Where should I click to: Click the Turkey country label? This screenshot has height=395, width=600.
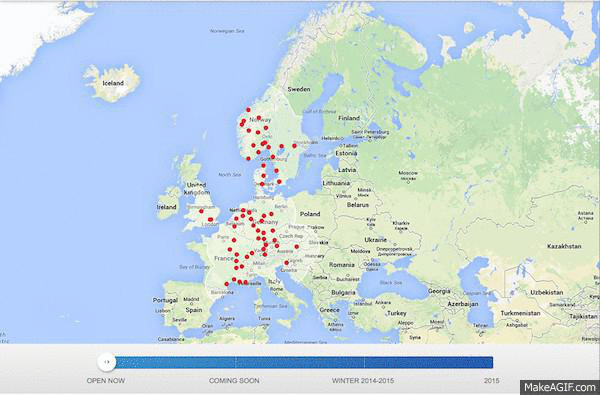(x=396, y=313)
